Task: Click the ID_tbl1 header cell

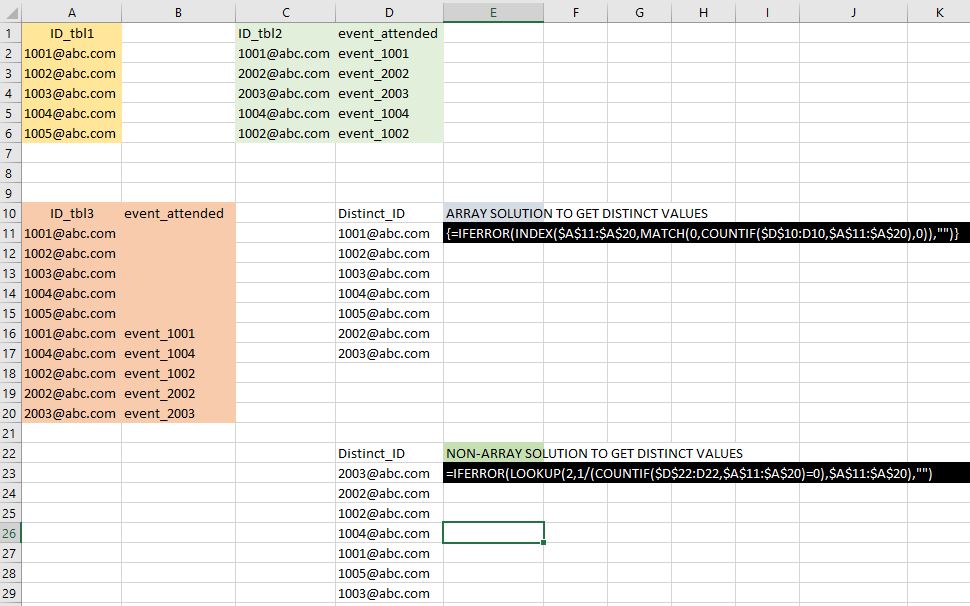Action: 72,33
